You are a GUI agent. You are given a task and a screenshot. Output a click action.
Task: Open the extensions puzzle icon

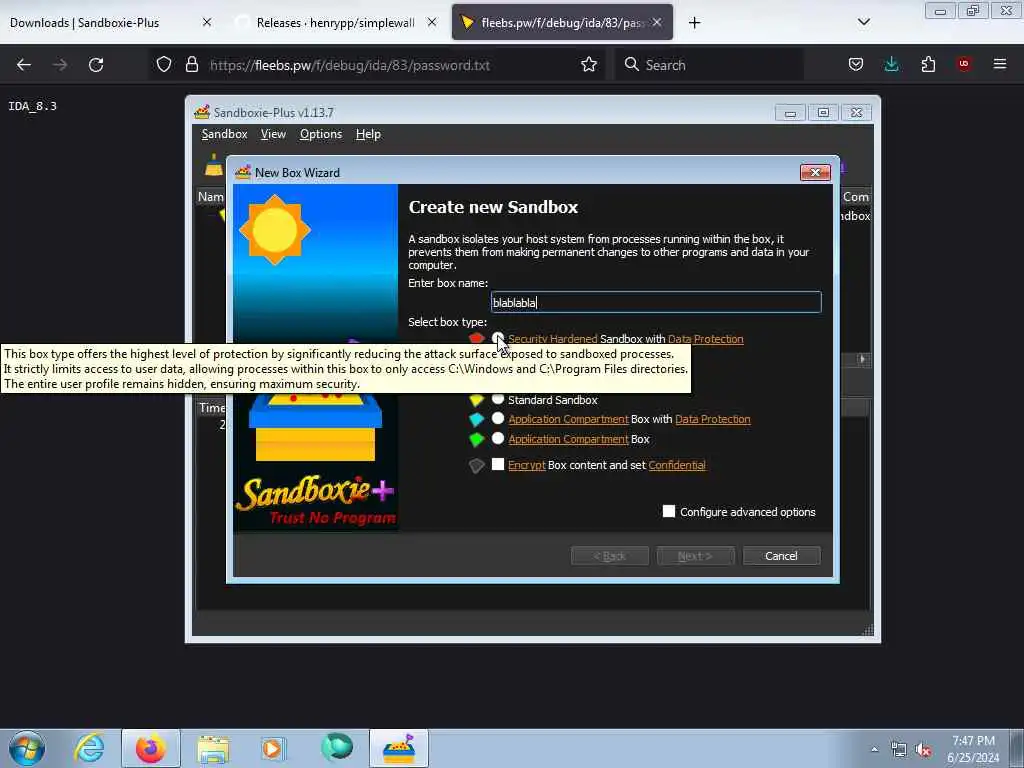coord(928,65)
